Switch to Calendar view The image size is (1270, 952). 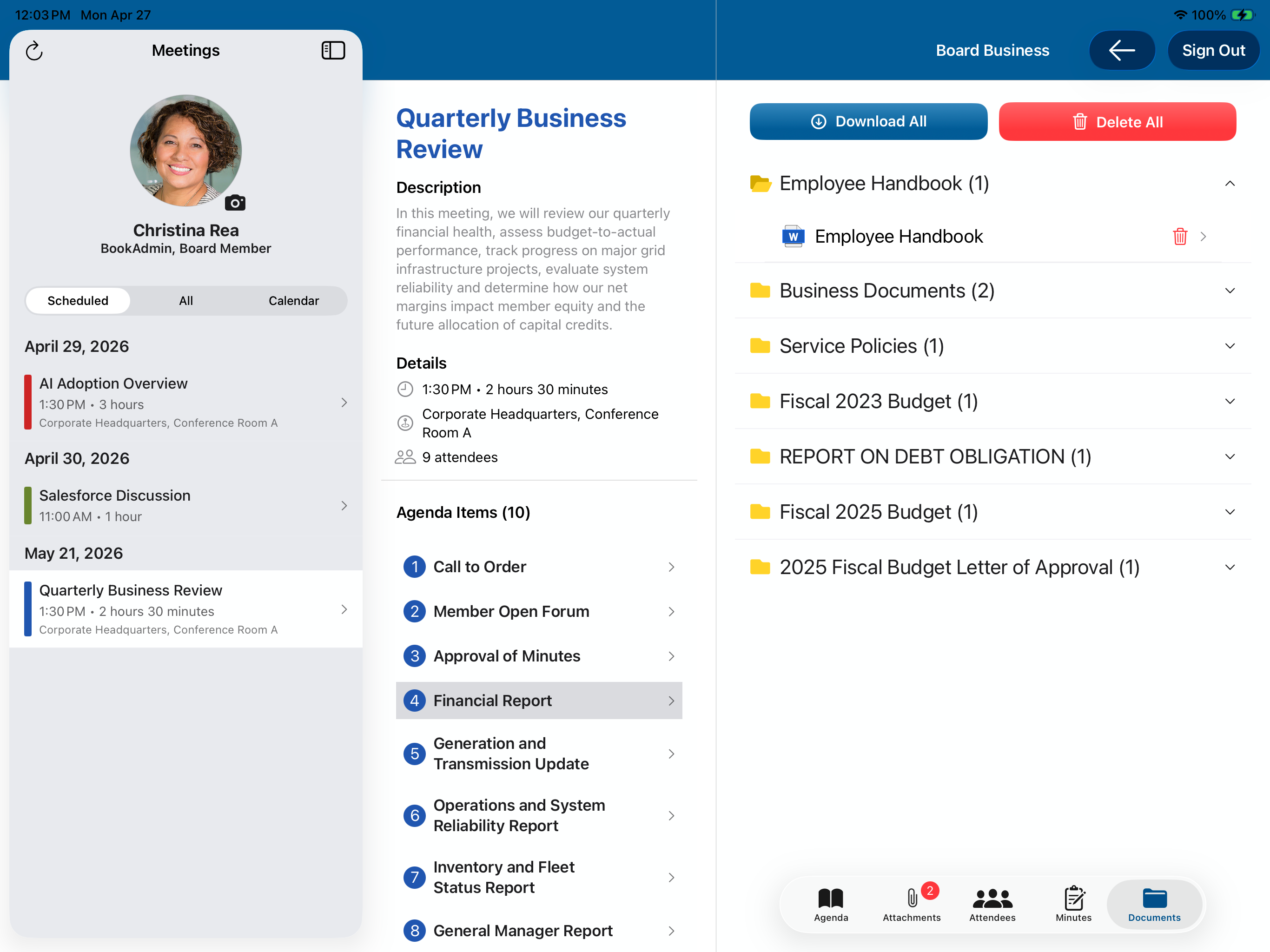(293, 300)
